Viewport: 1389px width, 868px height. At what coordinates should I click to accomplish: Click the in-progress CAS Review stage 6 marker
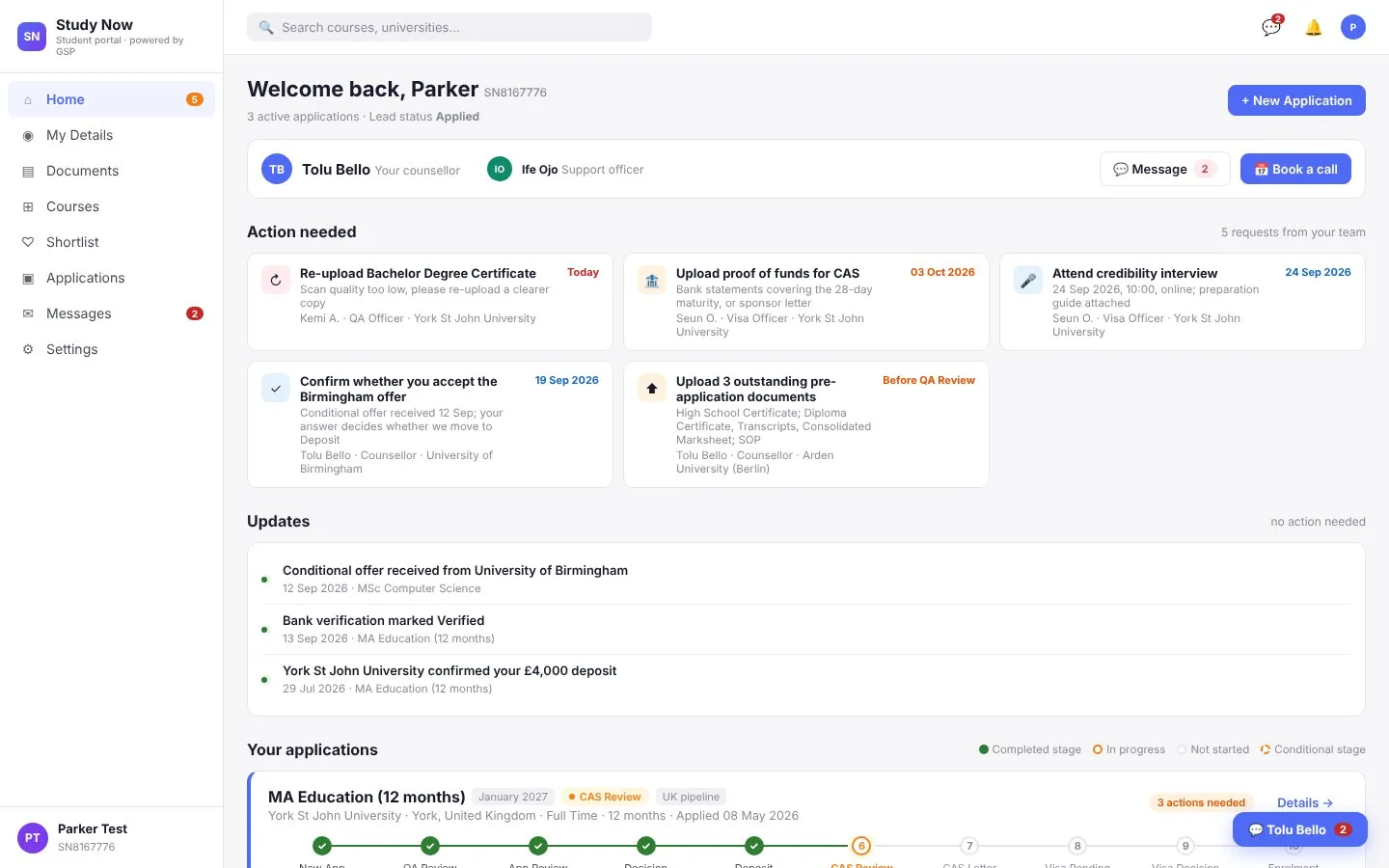(861, 846)
